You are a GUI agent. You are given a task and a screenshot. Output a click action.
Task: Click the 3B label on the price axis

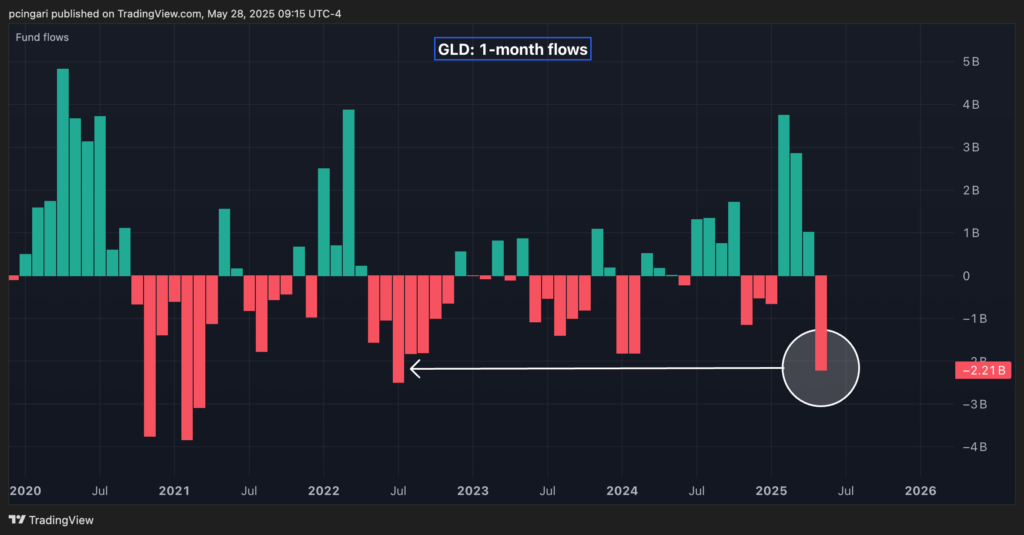click(971, 147)
